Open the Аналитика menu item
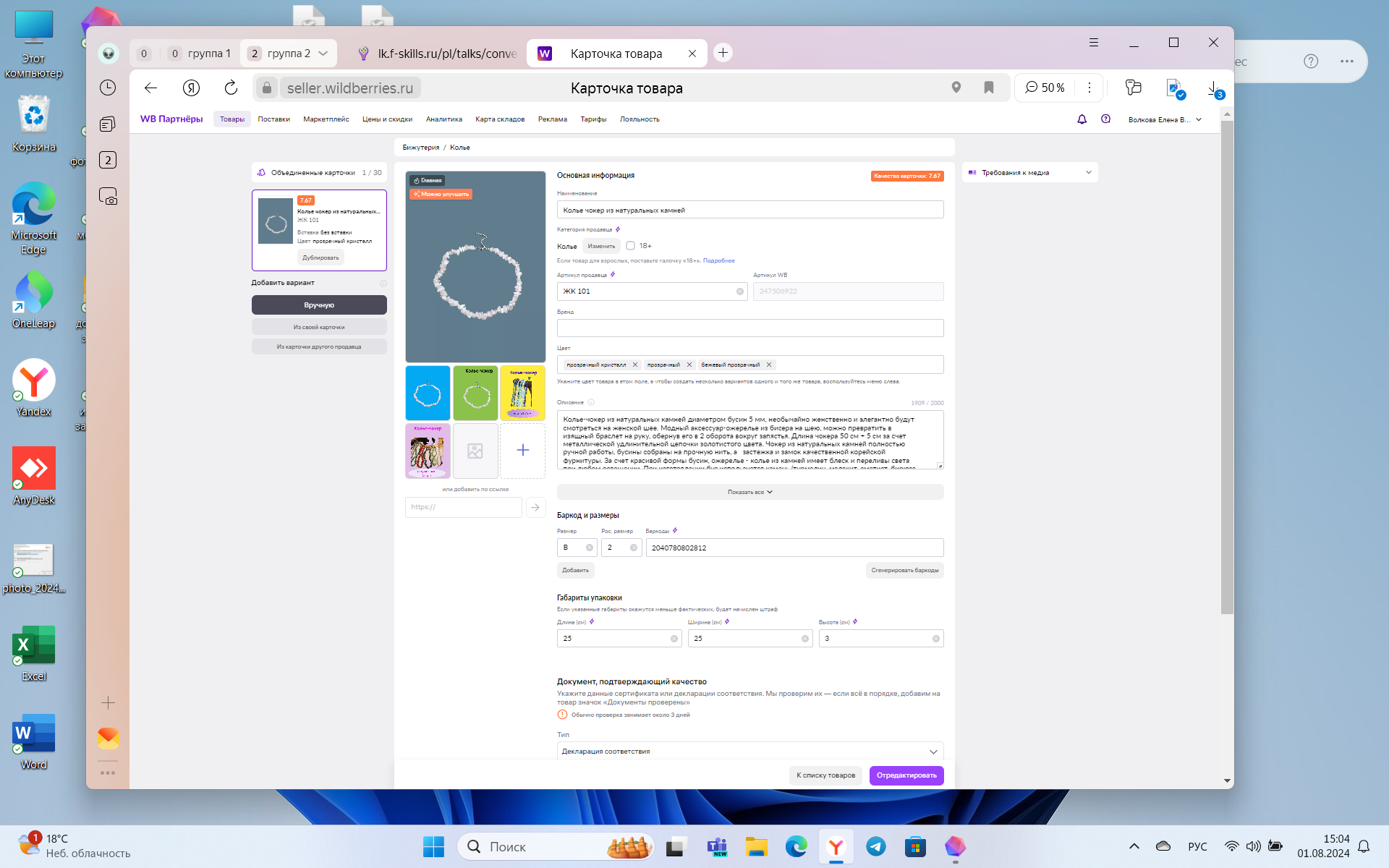This screenshot has width=1389, height=868. (444, 119)
